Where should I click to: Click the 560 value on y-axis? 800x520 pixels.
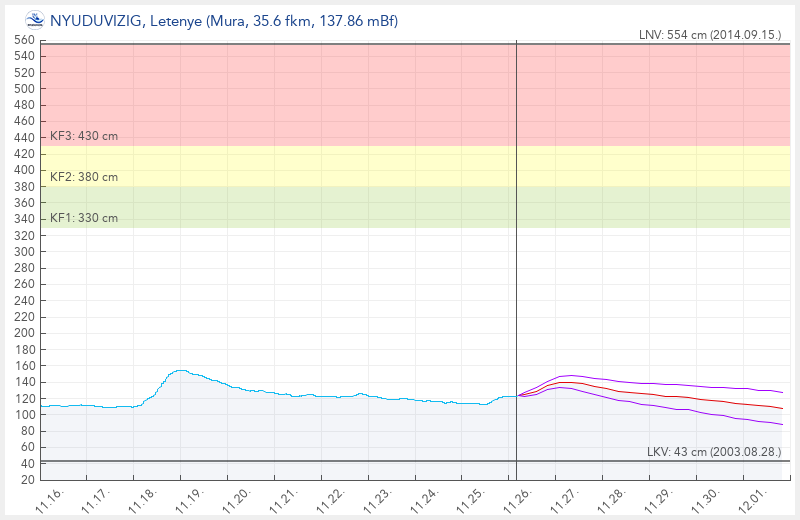pos(24,40)
